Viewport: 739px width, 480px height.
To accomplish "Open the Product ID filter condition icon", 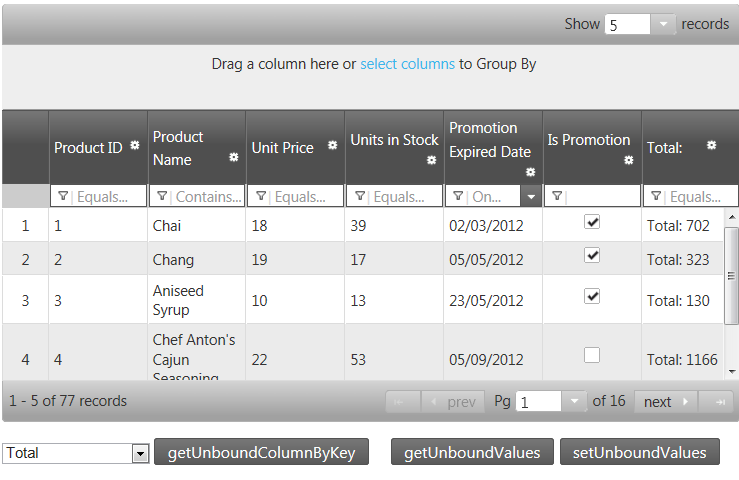I will [x=63, y=197].
